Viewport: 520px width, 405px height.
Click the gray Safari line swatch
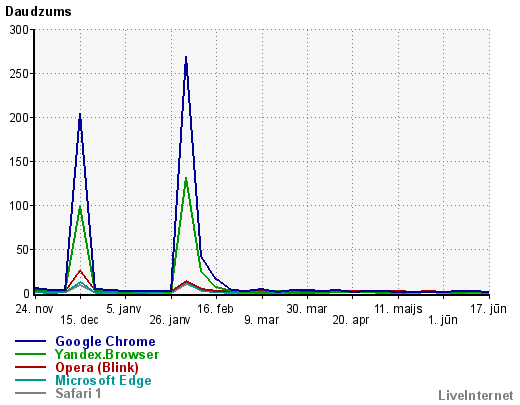point(30,393)
